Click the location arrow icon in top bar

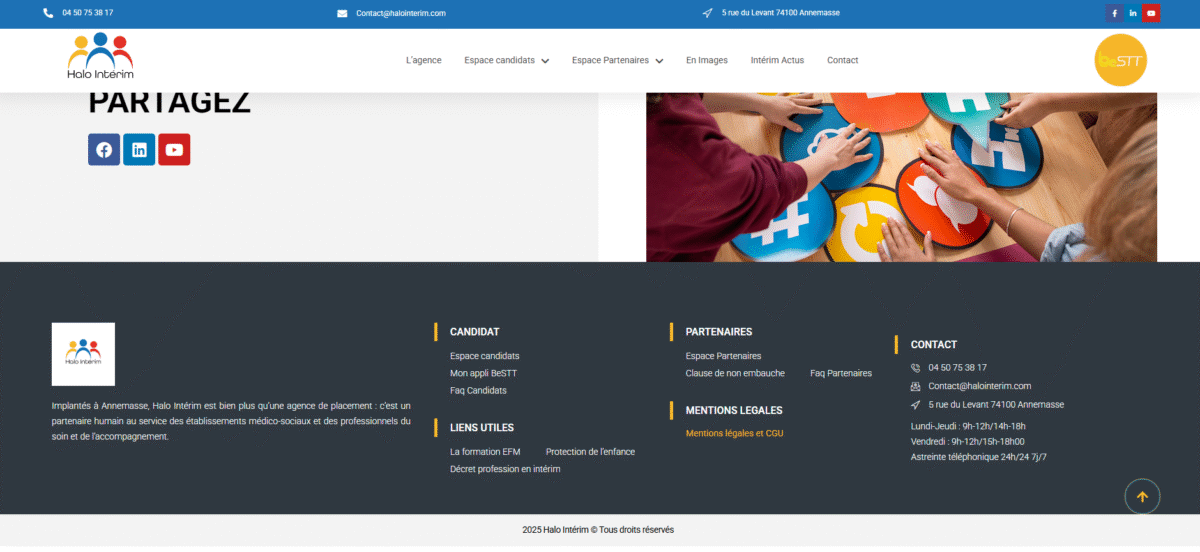(x=708, y=13)
